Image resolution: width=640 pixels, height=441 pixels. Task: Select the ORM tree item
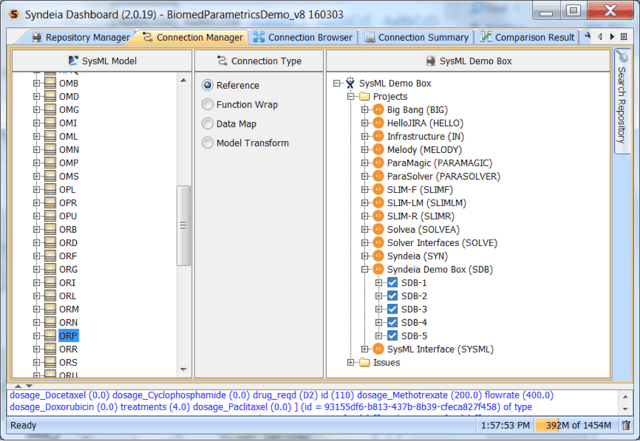pos(69,310)
